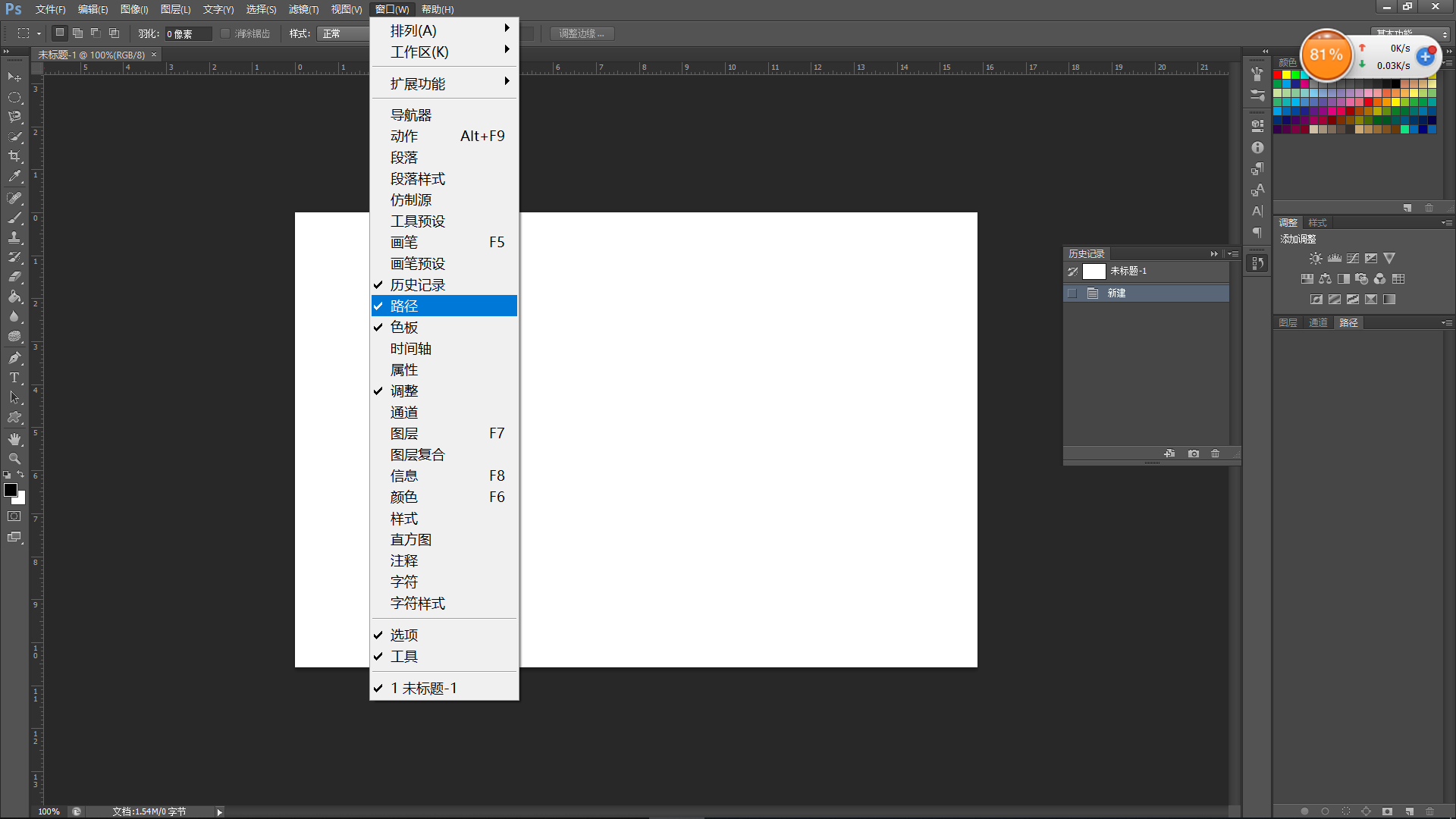Viewport: 1456px width, 819px height.
Task: Toggle the checked 色板 menu entry
Action: (404, 328)
